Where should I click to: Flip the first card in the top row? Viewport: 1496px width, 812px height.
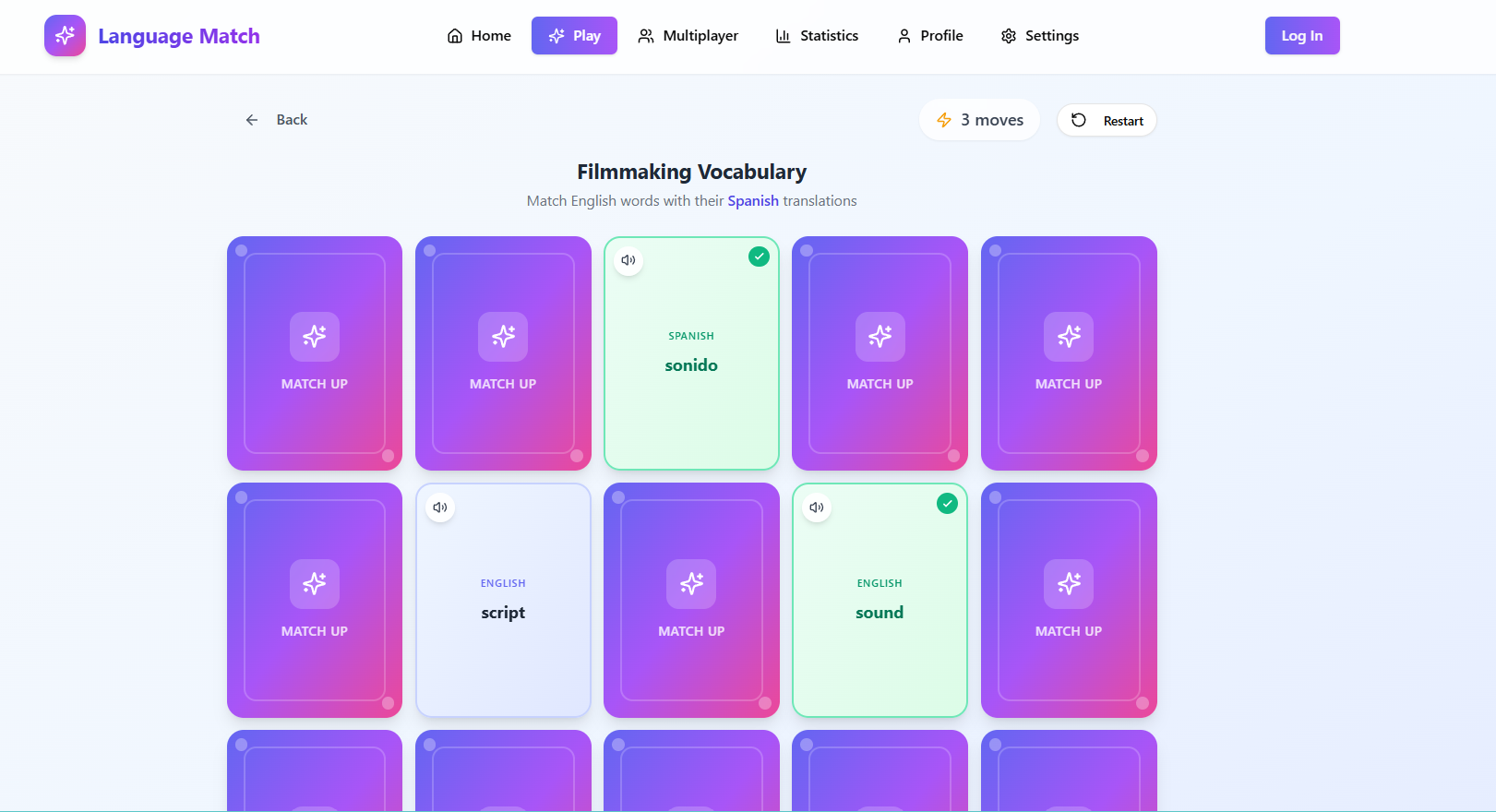click(315, 353)
